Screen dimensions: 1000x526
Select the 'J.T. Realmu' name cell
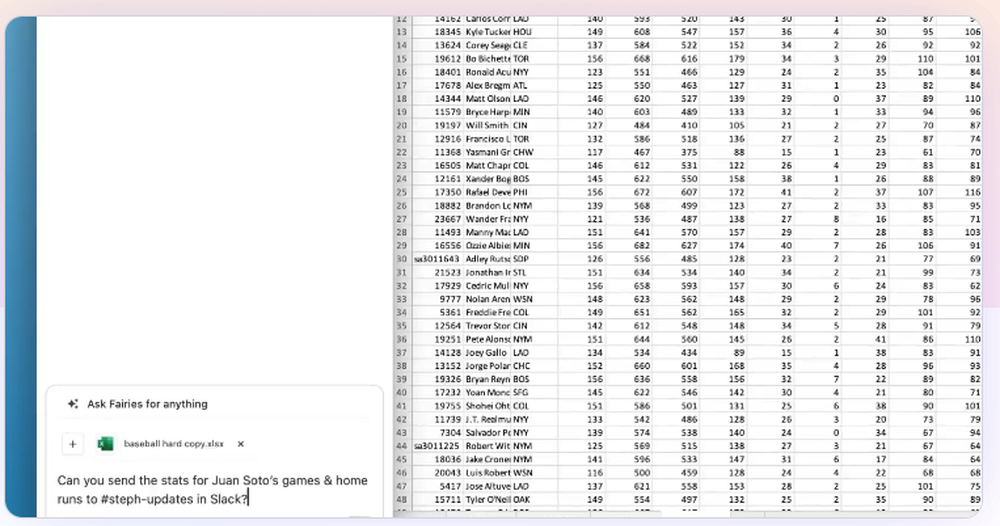(488, 420)
